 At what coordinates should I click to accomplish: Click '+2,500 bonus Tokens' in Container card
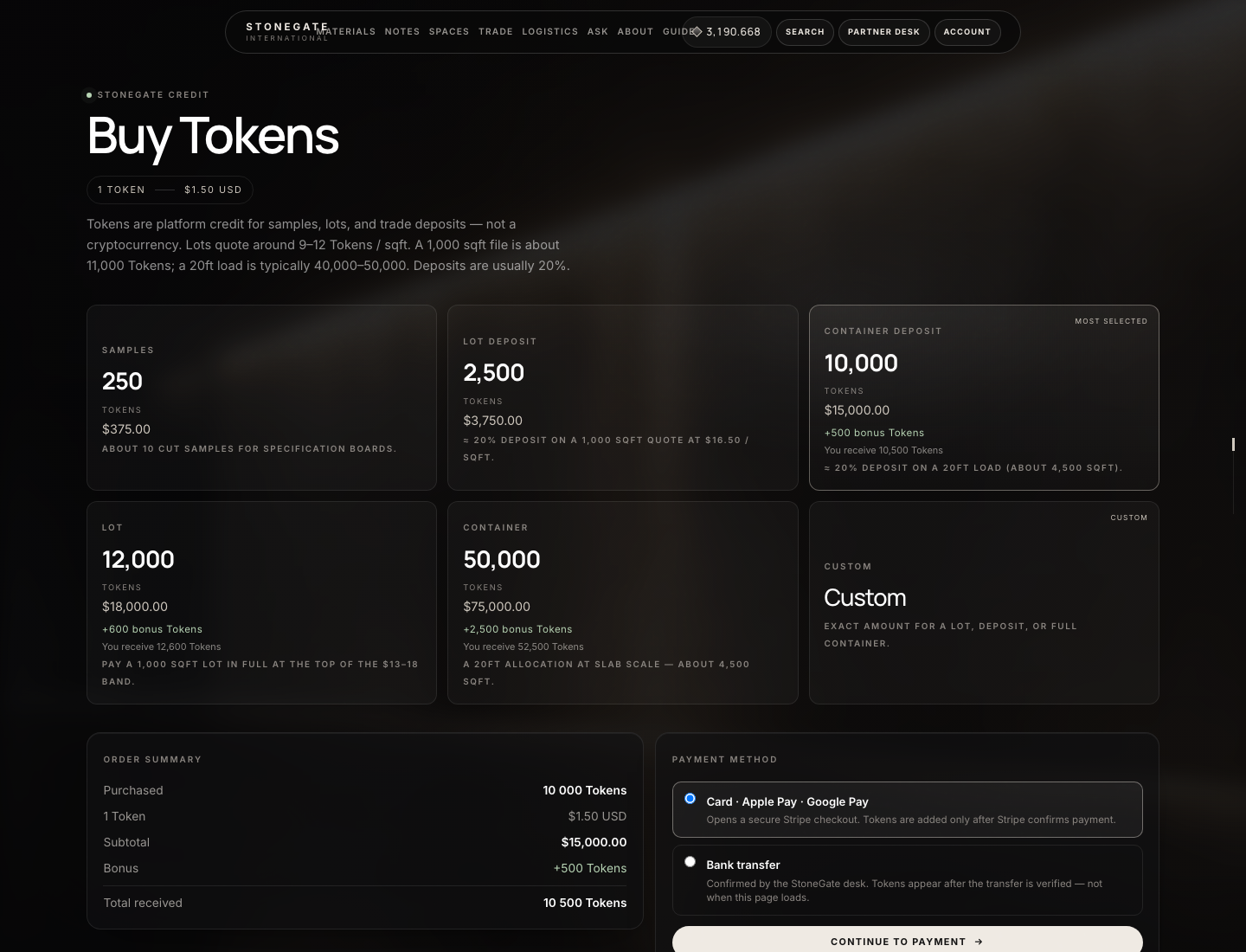[517, 629]
